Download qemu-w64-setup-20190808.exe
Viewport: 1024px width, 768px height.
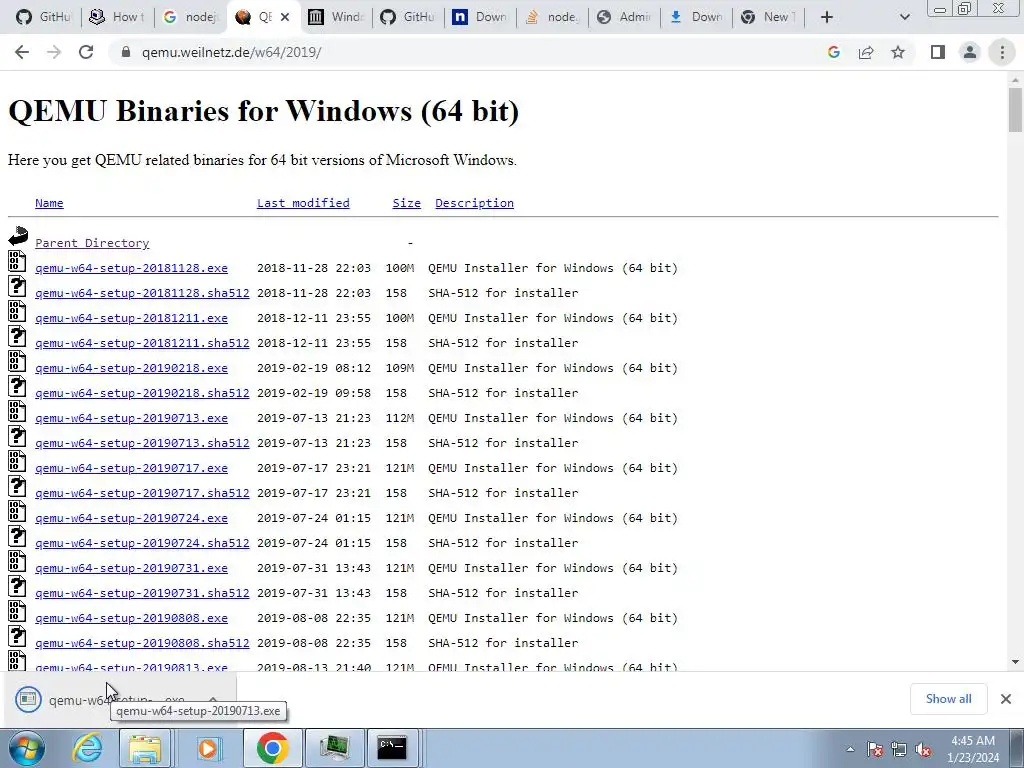click(131, 618)
